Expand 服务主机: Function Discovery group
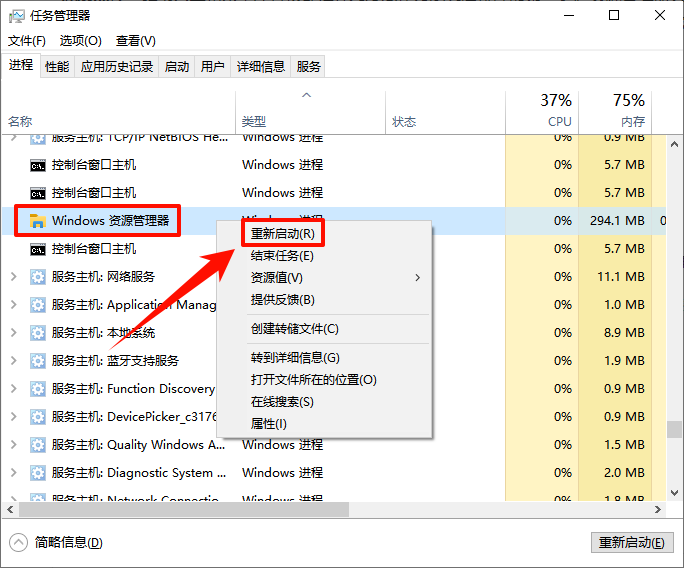This screenshot has width=684, height=568. point(14,388)
